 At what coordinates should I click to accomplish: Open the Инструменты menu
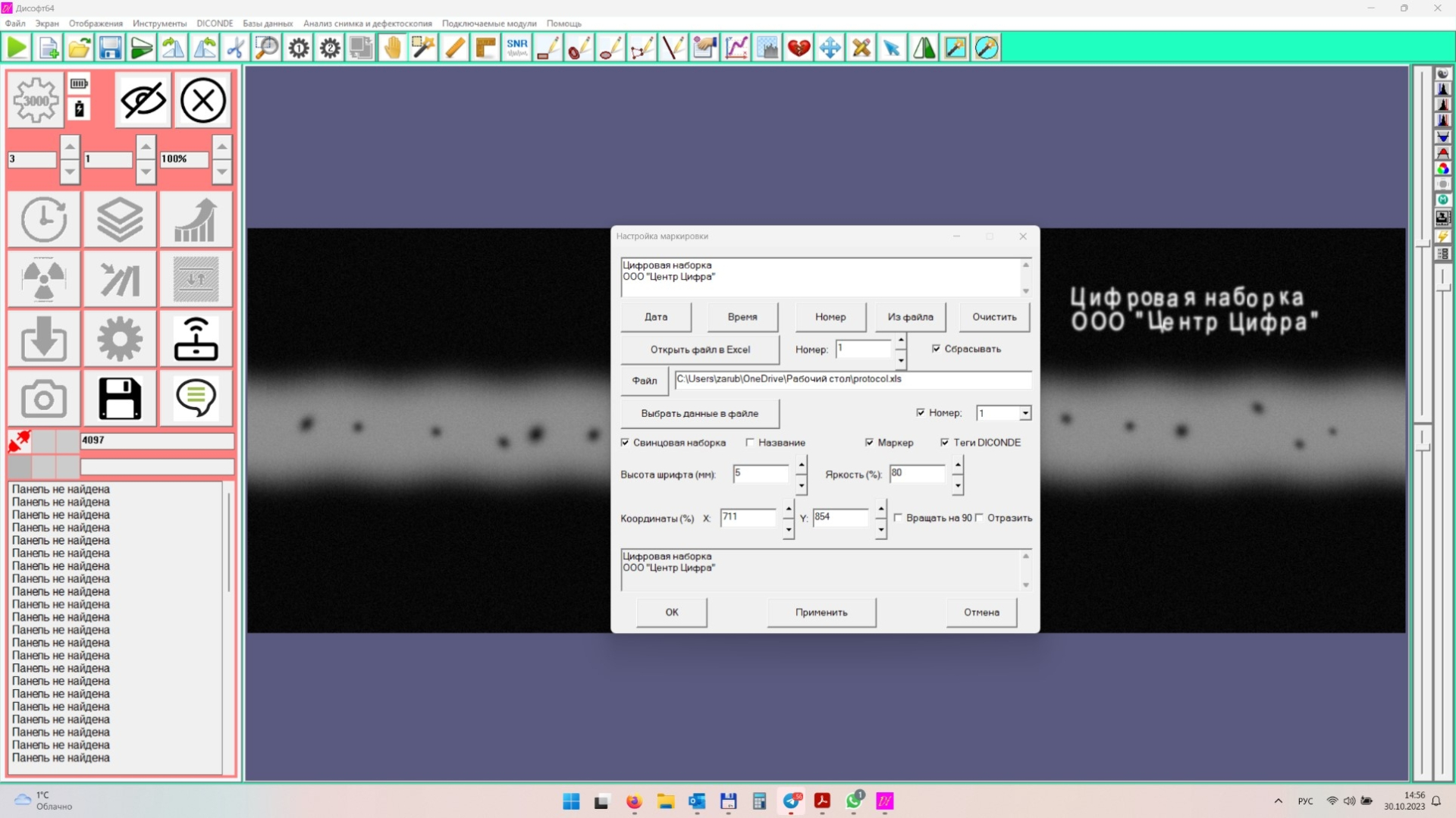pos(159,24)
